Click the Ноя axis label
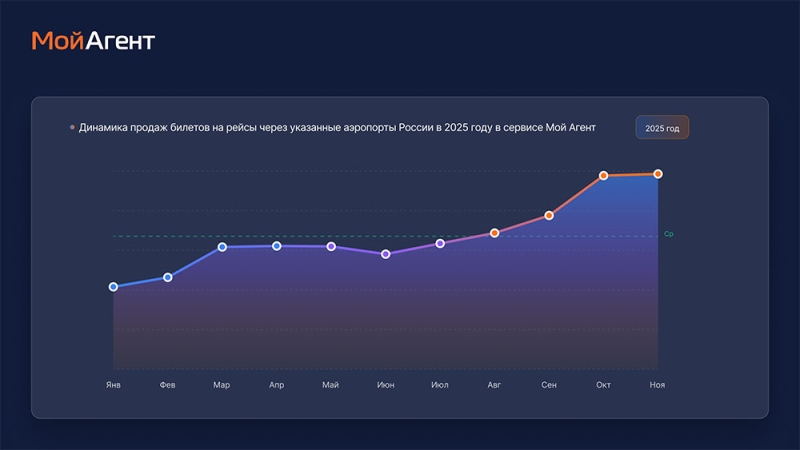 pyautogui.click(x=657, y=384)
